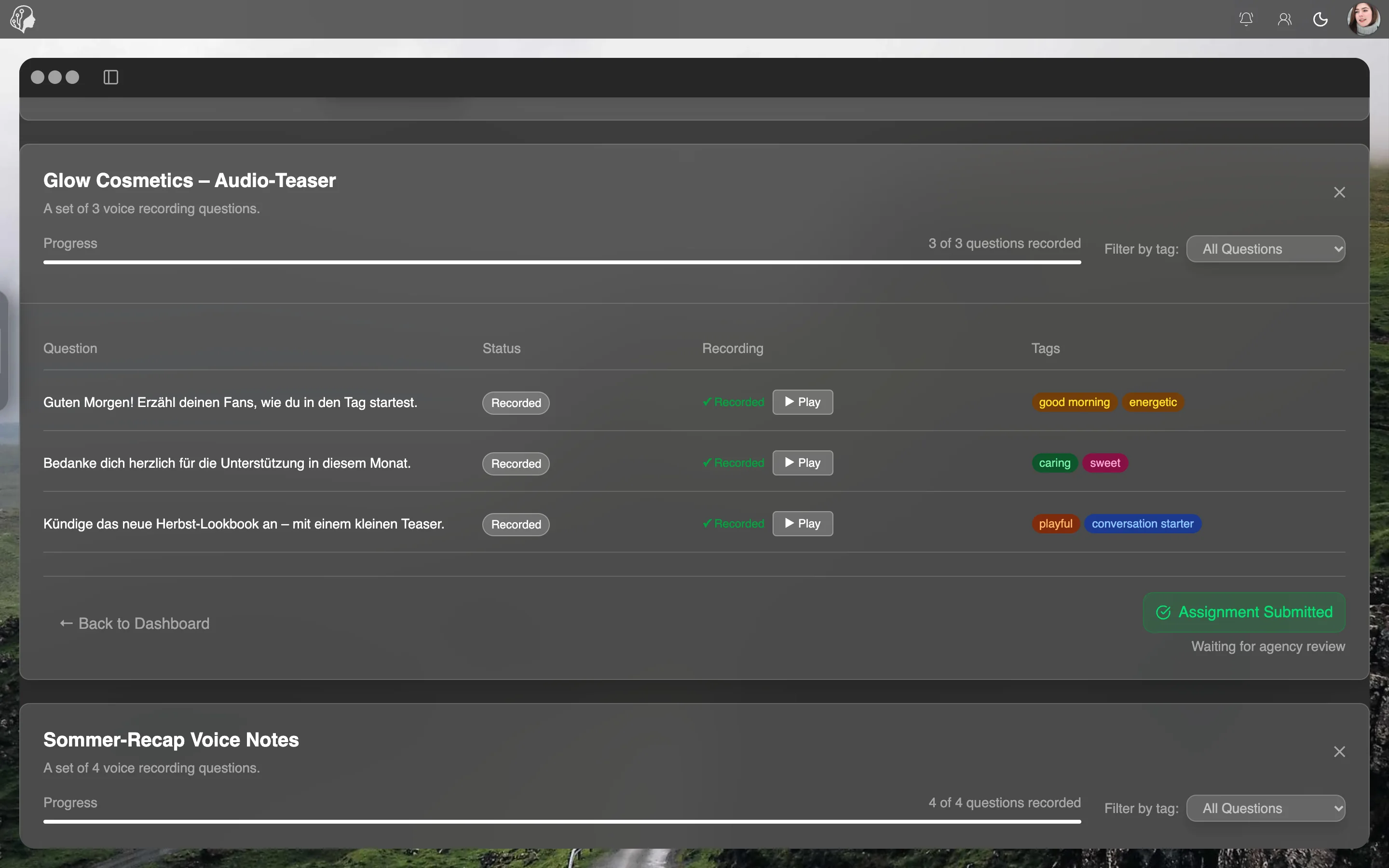Open tag filter dropdown for Glow Cosmetics
The image size is (1389, 868).
(1266, 248)
